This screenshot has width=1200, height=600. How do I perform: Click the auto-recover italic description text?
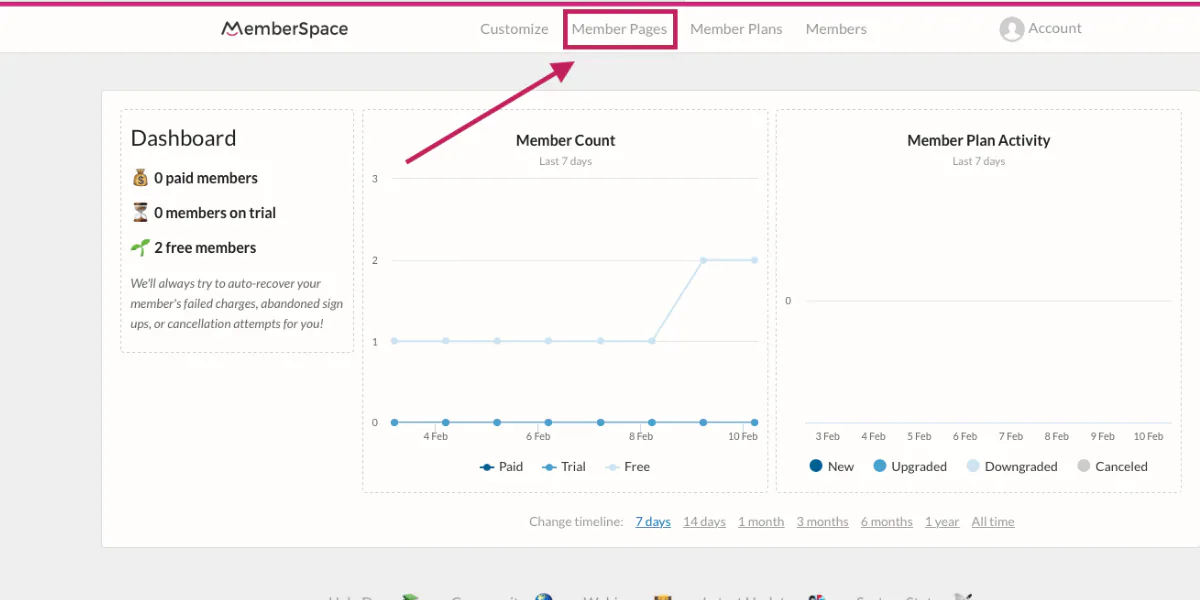[237, 303]
